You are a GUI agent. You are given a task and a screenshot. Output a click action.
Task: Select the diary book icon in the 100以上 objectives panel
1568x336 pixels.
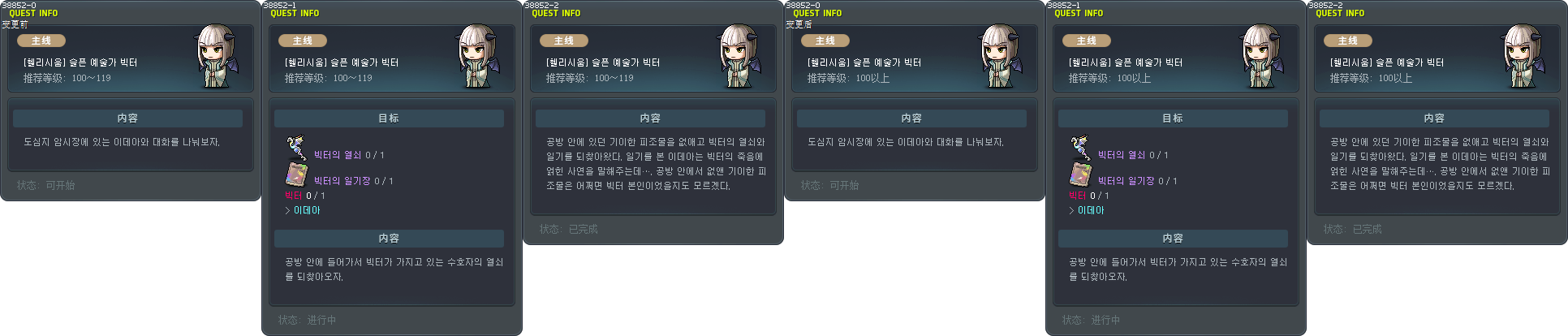coord(1079,174)
